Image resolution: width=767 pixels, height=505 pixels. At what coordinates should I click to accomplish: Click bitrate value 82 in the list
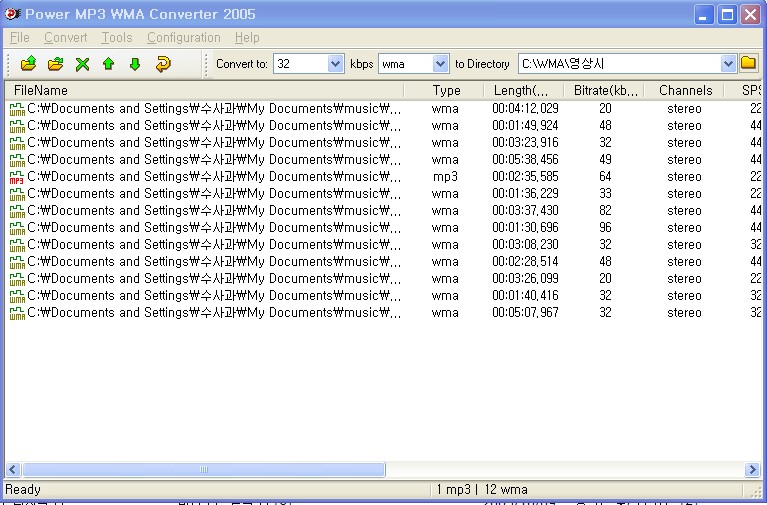click(606, 210)
